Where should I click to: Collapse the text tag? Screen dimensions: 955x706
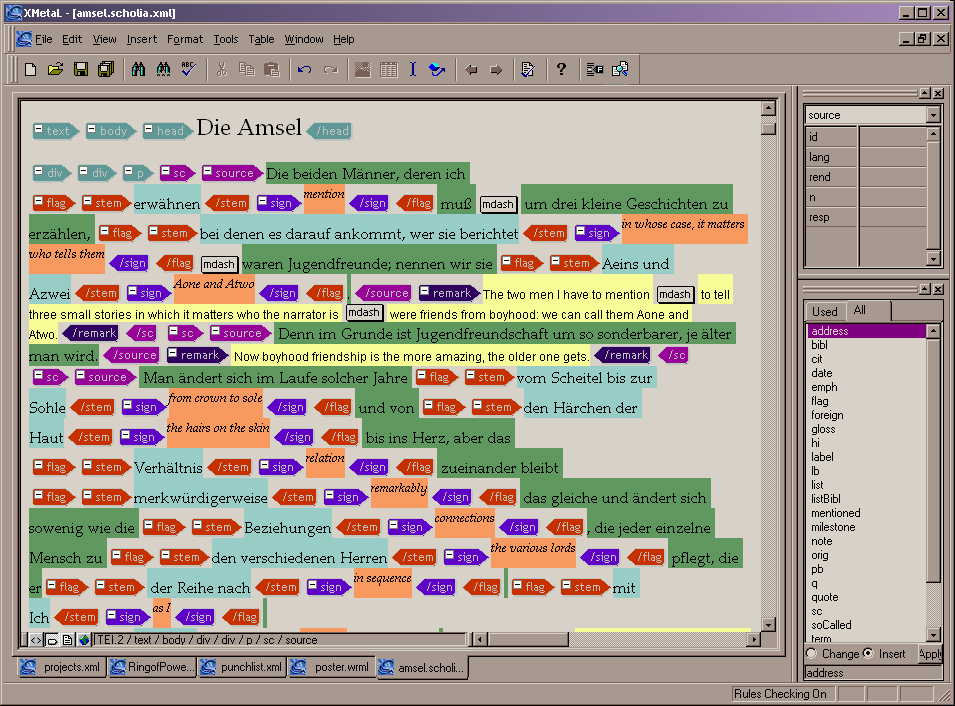[38, 129]
